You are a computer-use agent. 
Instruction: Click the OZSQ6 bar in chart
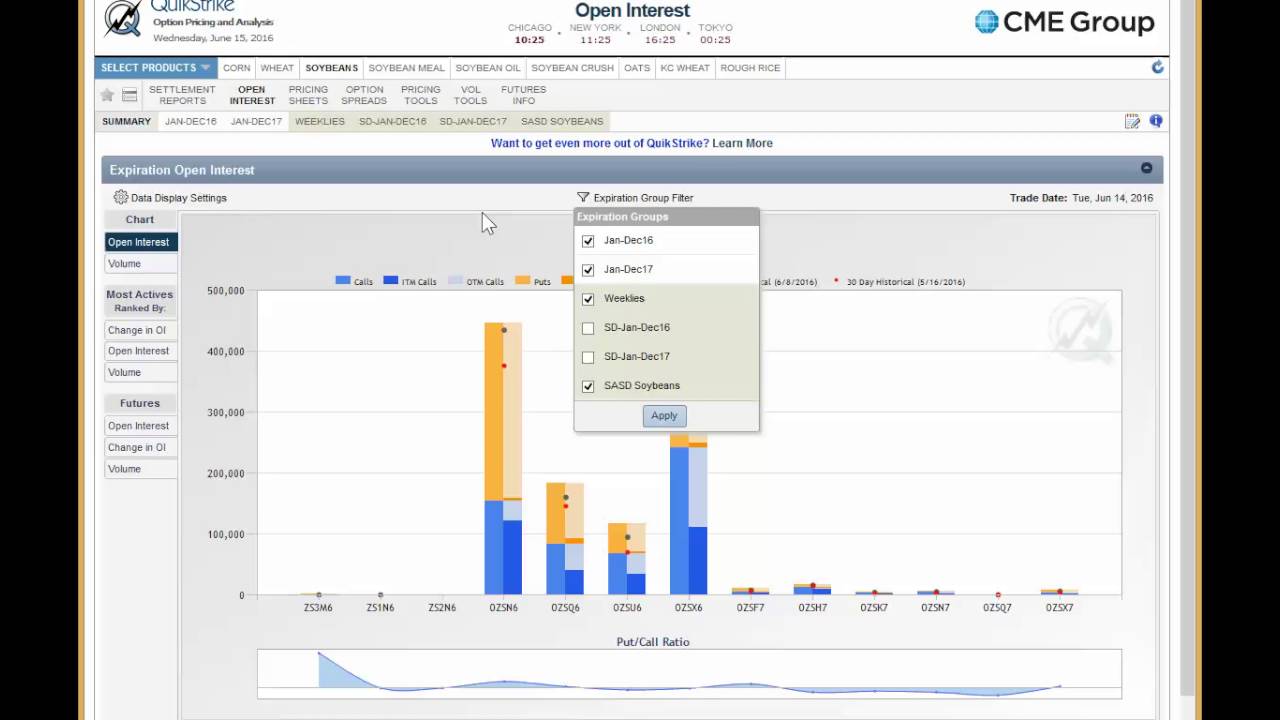(565, 539)
